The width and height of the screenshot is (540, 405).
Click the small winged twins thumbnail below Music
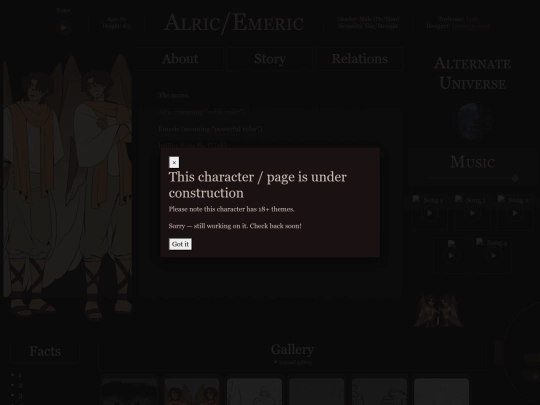438,310
